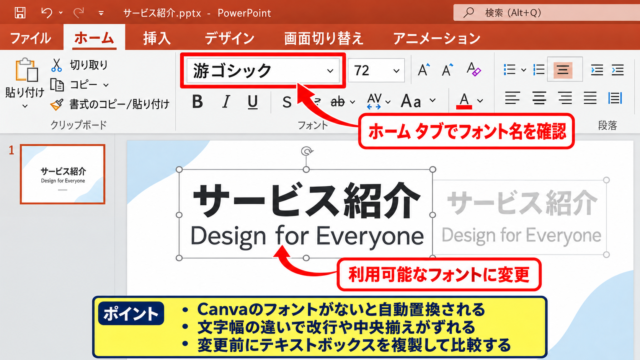Viewport: 640px width, 360px height.
Task: Click the gray Design for Everyone text
Action: pos(521,235)
